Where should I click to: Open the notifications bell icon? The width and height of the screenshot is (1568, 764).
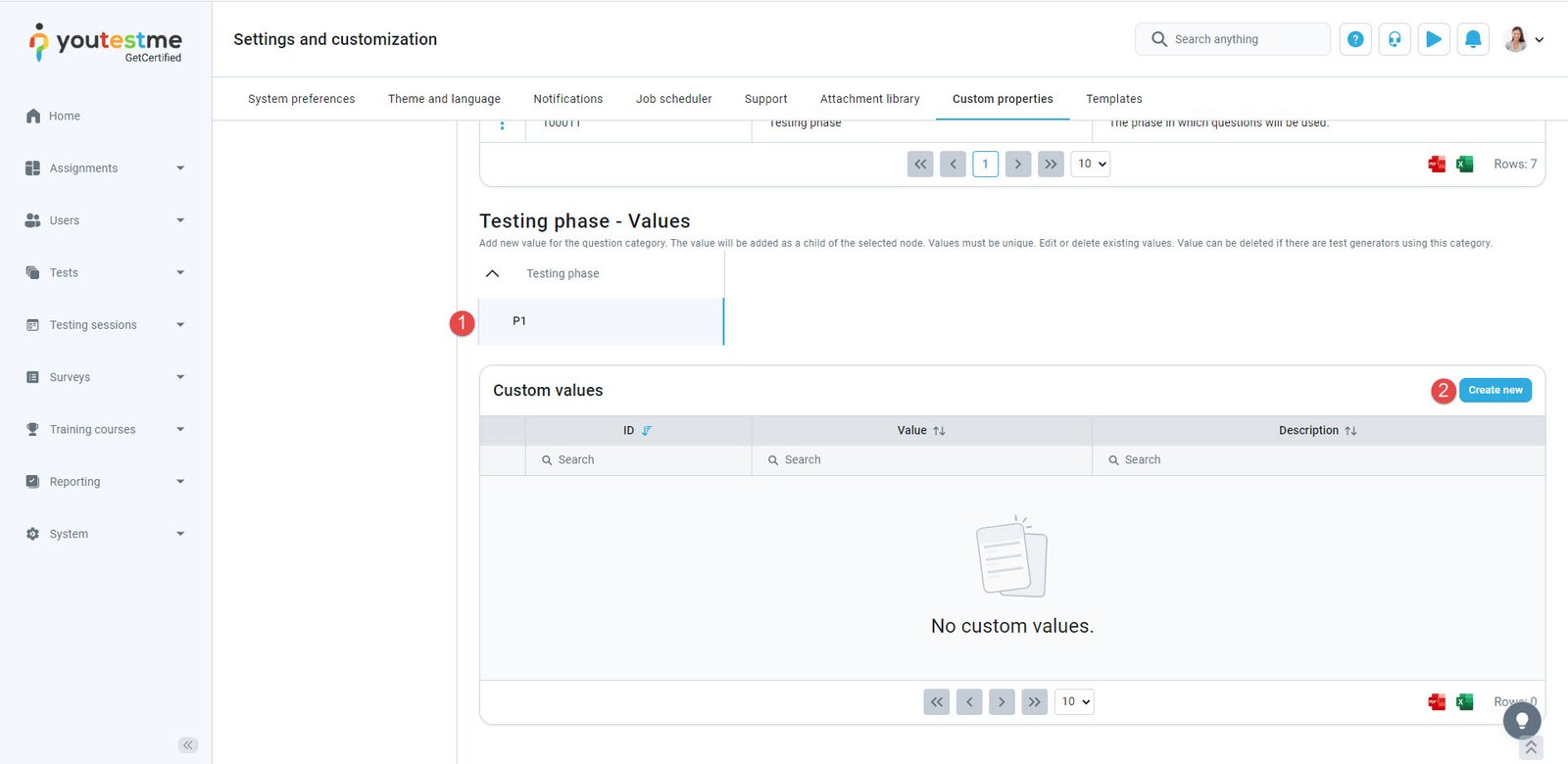tap(1472, 39)
